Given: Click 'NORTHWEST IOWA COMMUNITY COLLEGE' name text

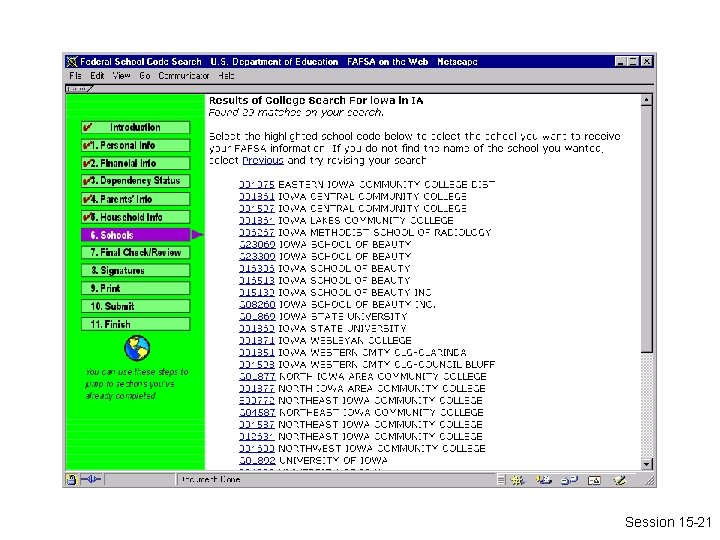Looking at the screenshot, I should tap(382, 449).
